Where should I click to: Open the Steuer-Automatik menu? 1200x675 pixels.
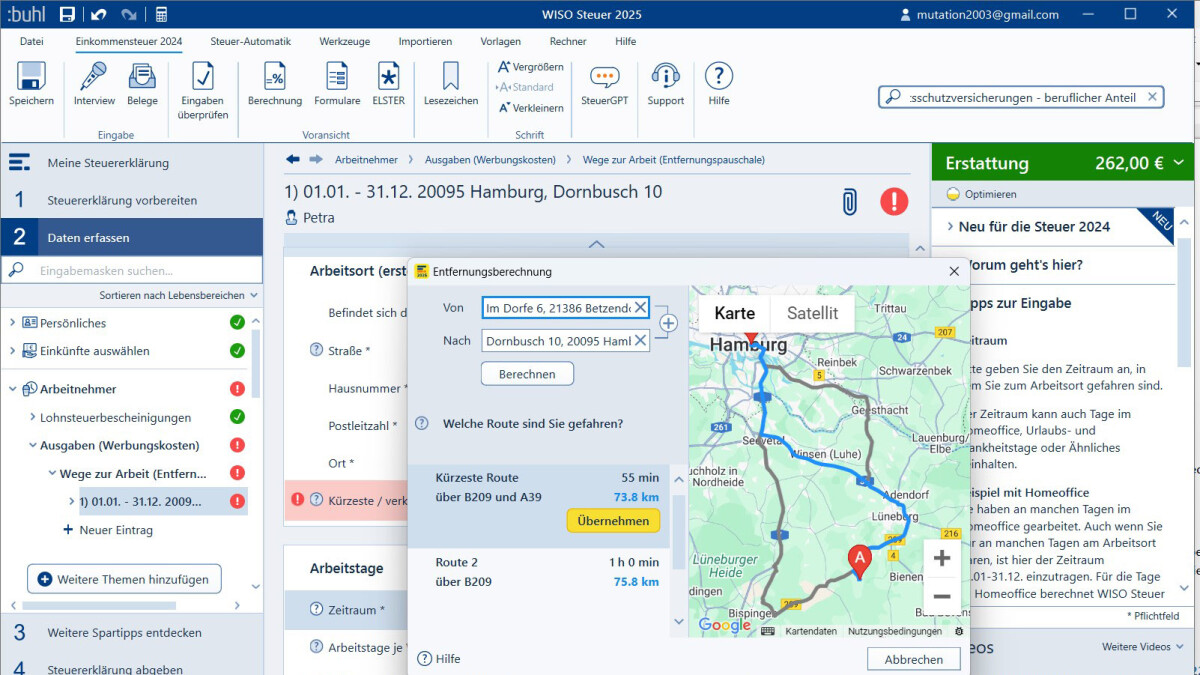(x=250, y=41)
